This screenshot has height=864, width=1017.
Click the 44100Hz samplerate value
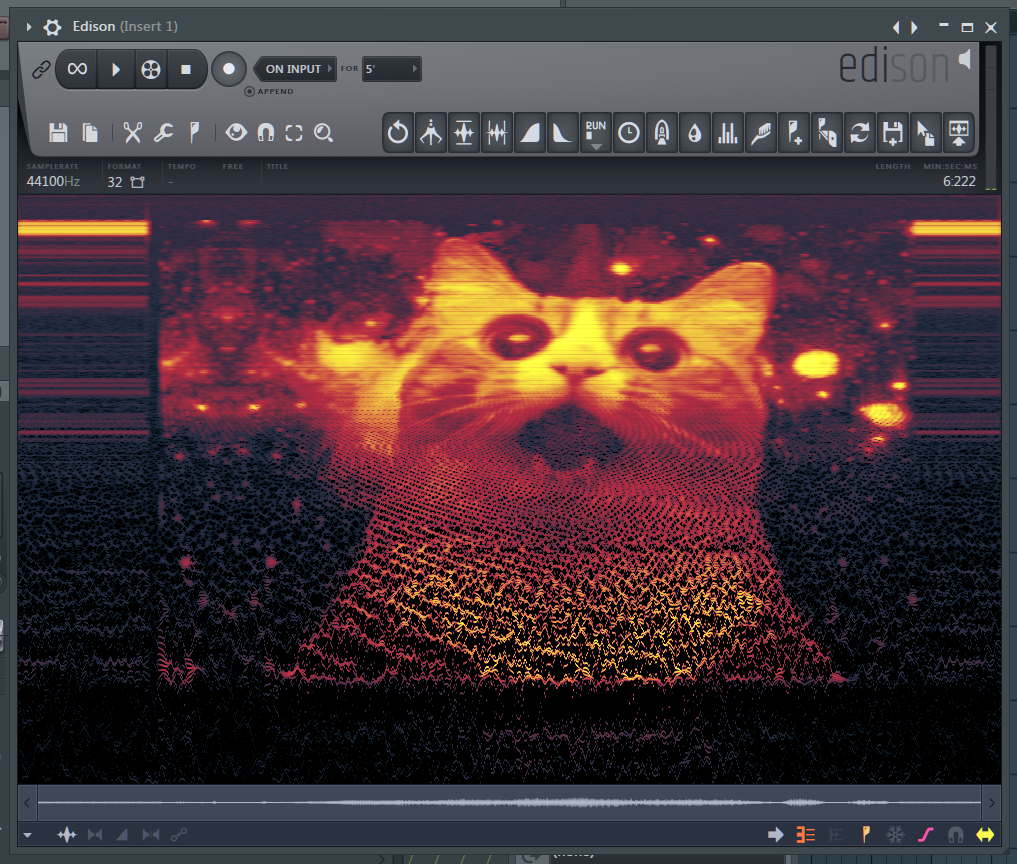click(53, 182)
